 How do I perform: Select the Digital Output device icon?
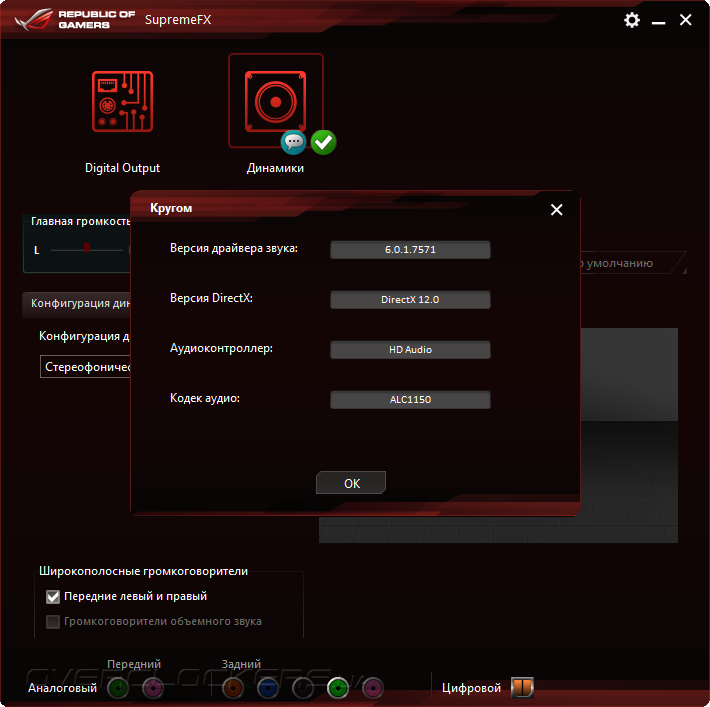coord(122,101)
